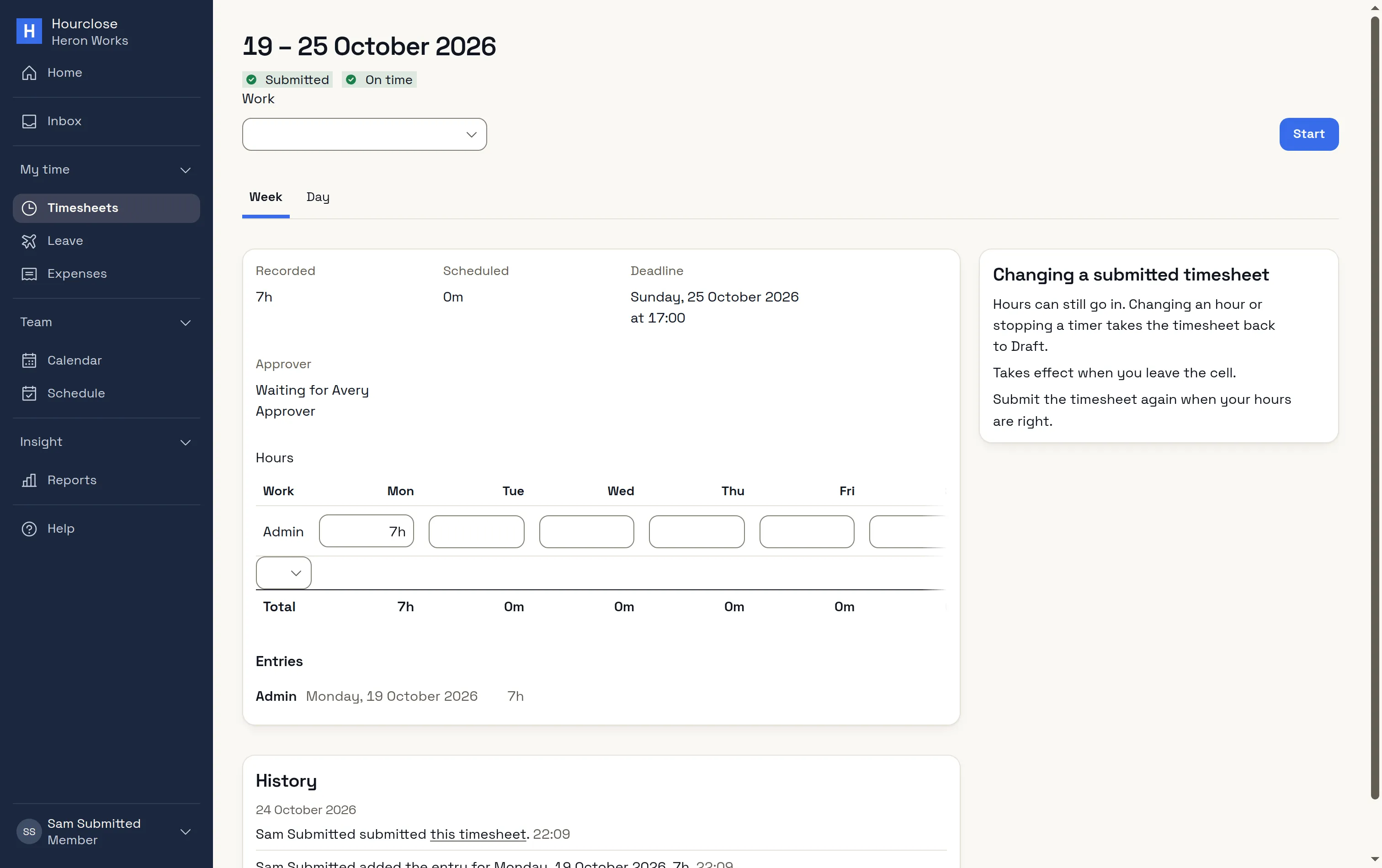Click the Calendar grid icon
The width and height of the screenshot is (1382, 868).
pos(29,360)
